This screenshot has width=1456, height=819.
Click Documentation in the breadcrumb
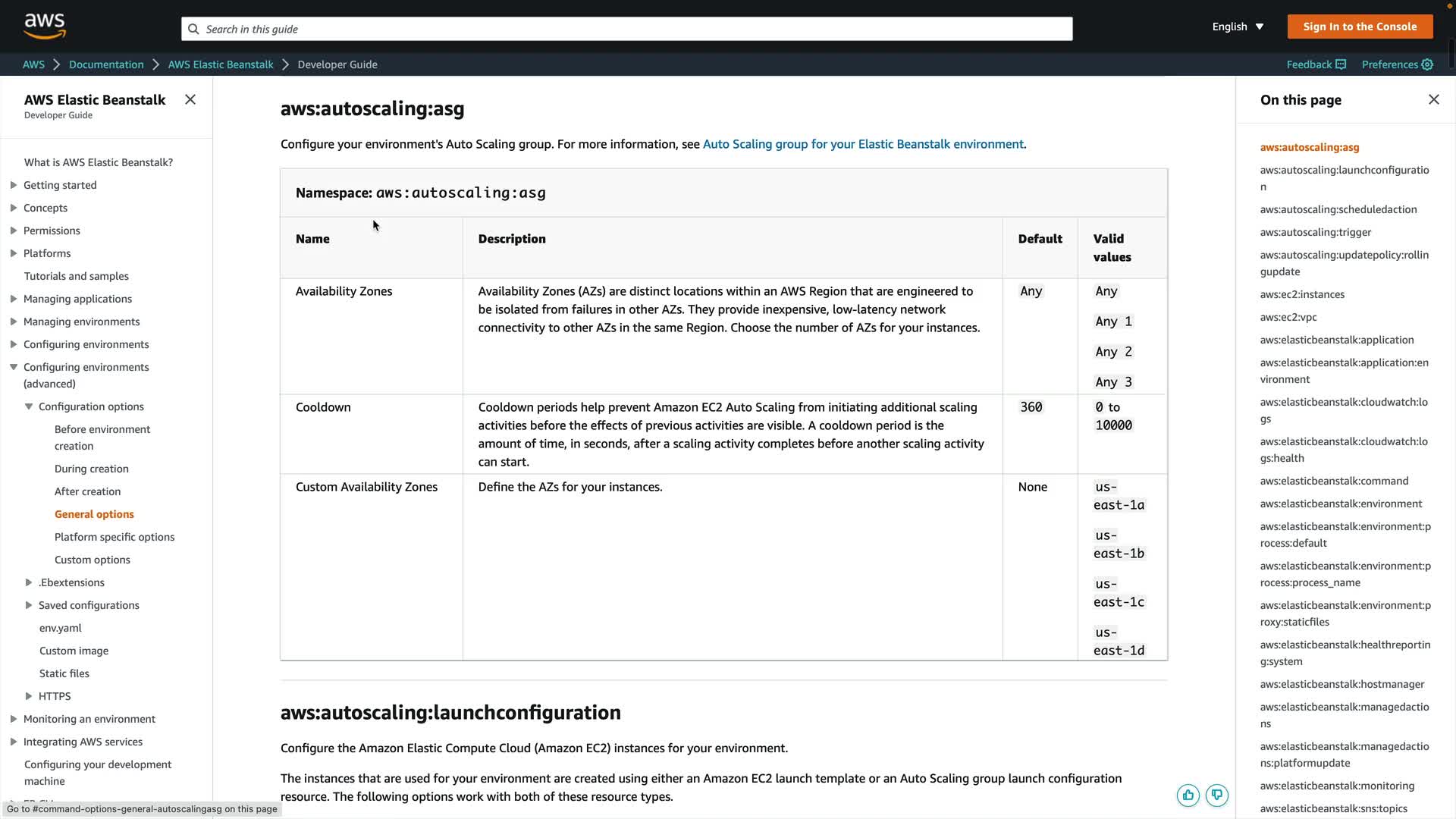pos(106,64)
